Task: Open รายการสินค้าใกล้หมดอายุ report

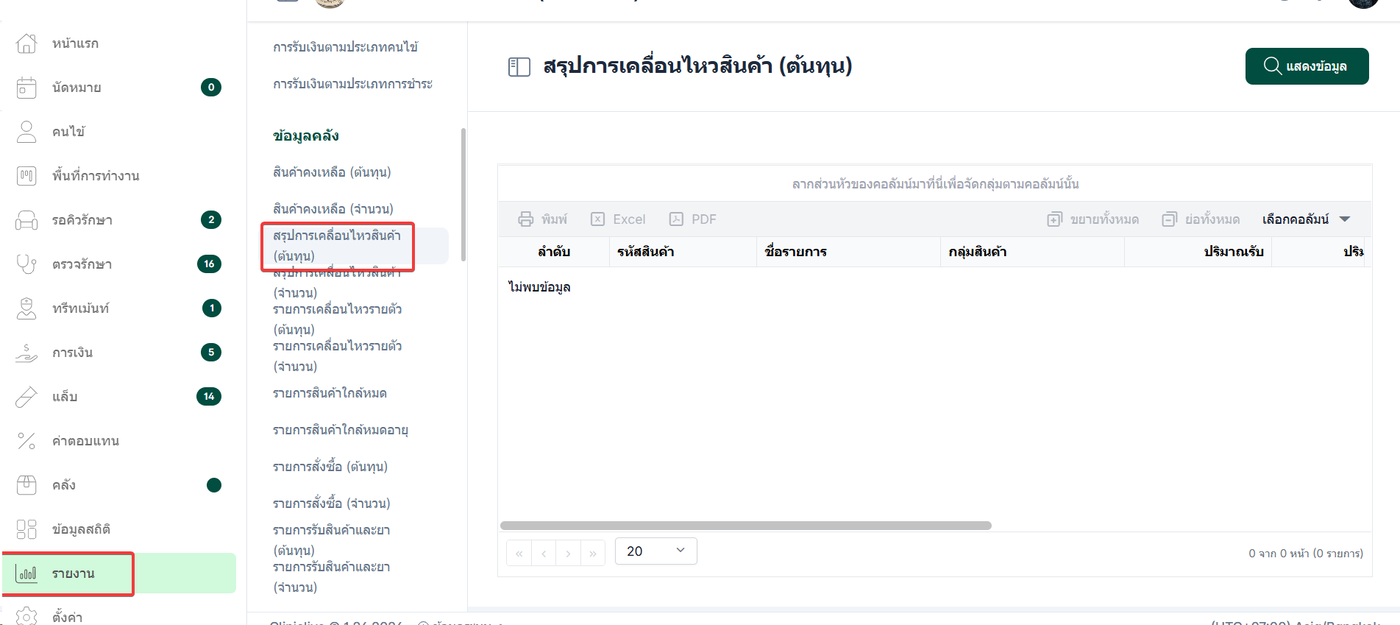Action: (341, 430)
